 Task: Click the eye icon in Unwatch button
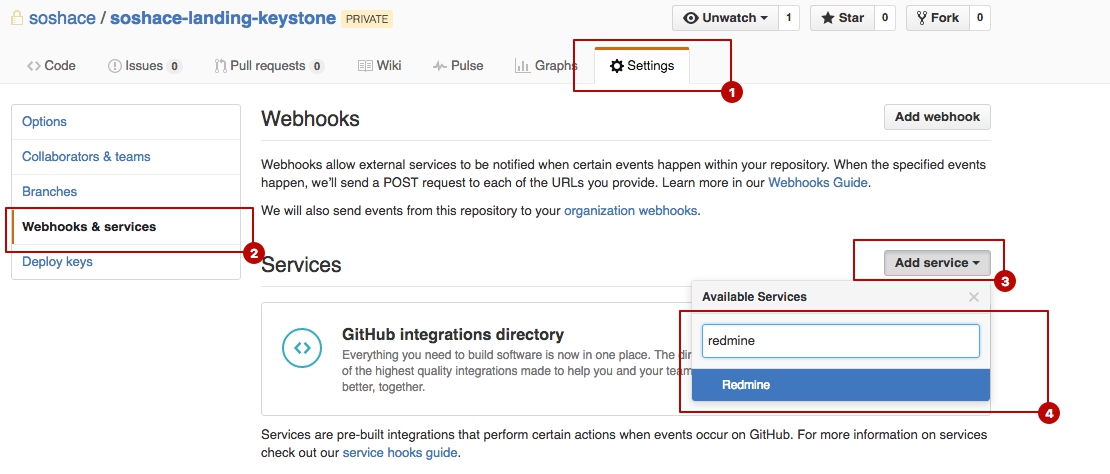691,18
